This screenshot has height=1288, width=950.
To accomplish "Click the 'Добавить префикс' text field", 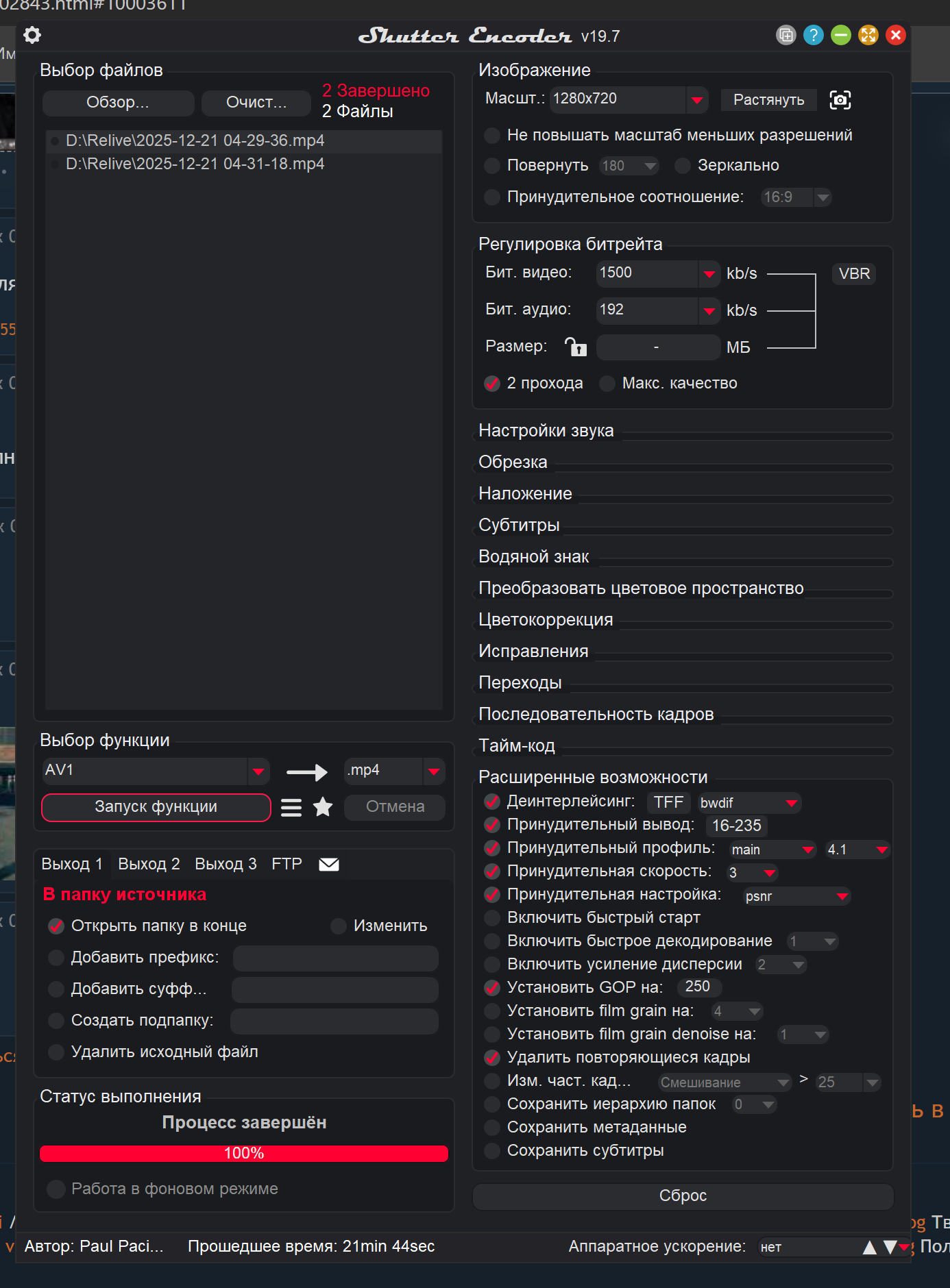I will tap(335, 958).
